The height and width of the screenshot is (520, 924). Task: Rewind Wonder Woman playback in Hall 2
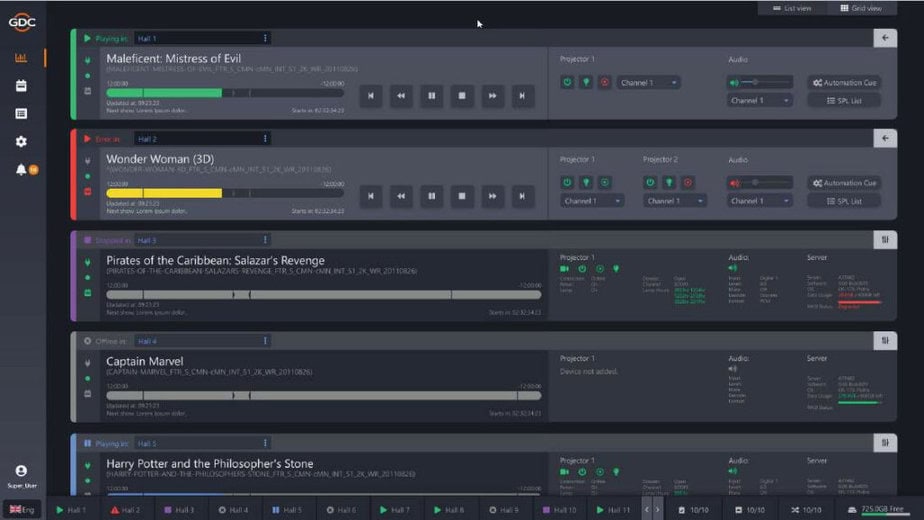401,196
